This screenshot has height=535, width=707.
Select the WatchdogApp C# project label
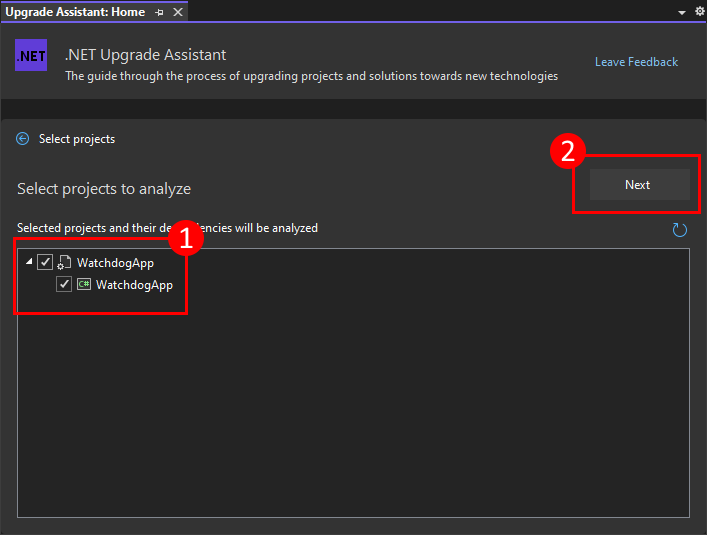pyautogui.click(x=134, y=285)
